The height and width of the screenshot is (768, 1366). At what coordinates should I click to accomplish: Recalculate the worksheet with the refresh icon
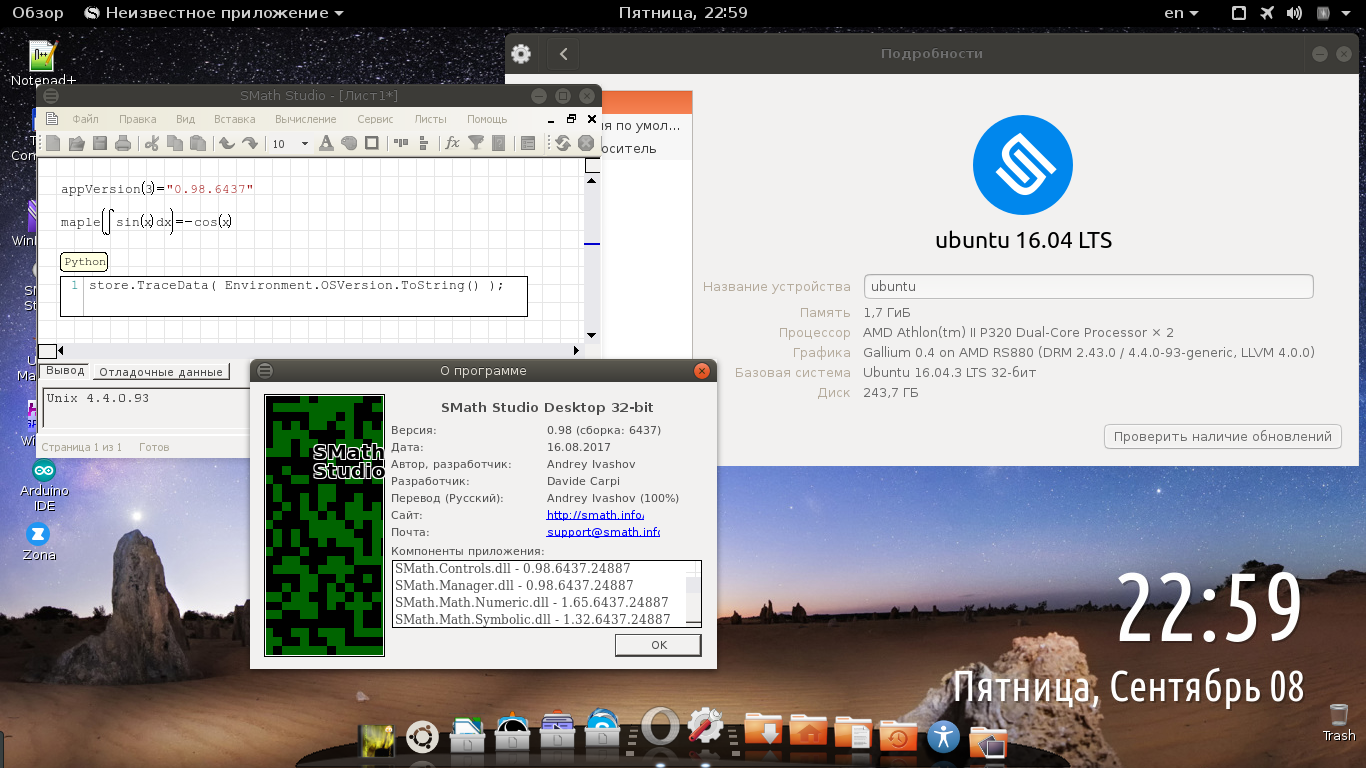point(563,144)
